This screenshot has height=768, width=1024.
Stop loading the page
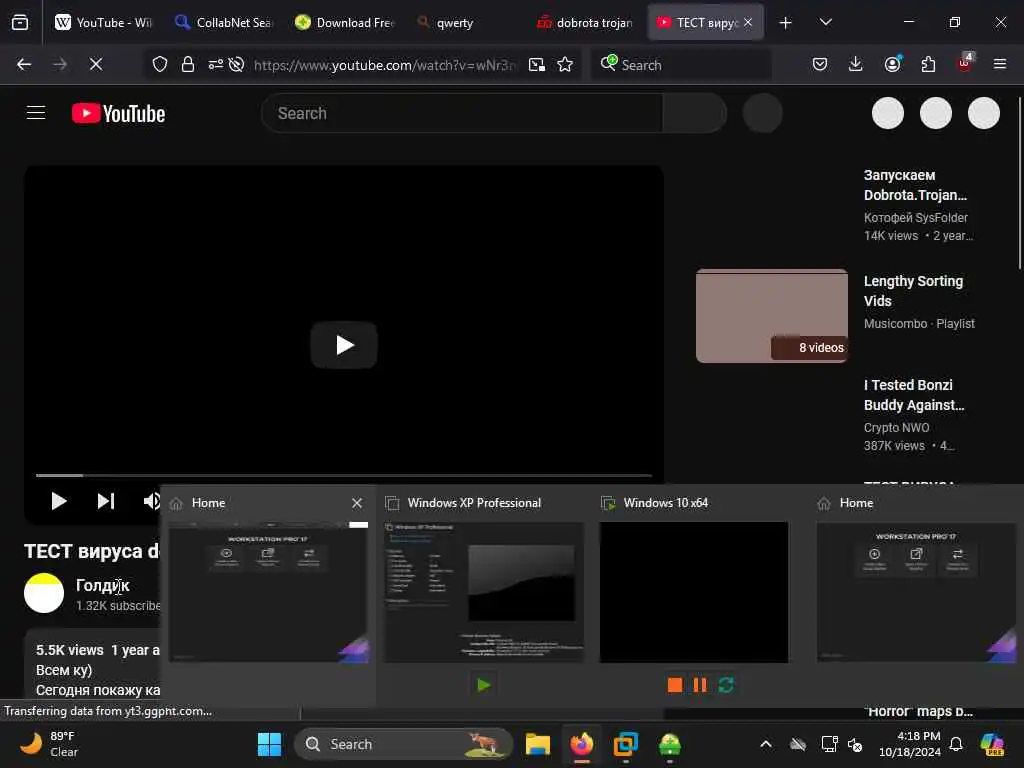tap(96, 64)
